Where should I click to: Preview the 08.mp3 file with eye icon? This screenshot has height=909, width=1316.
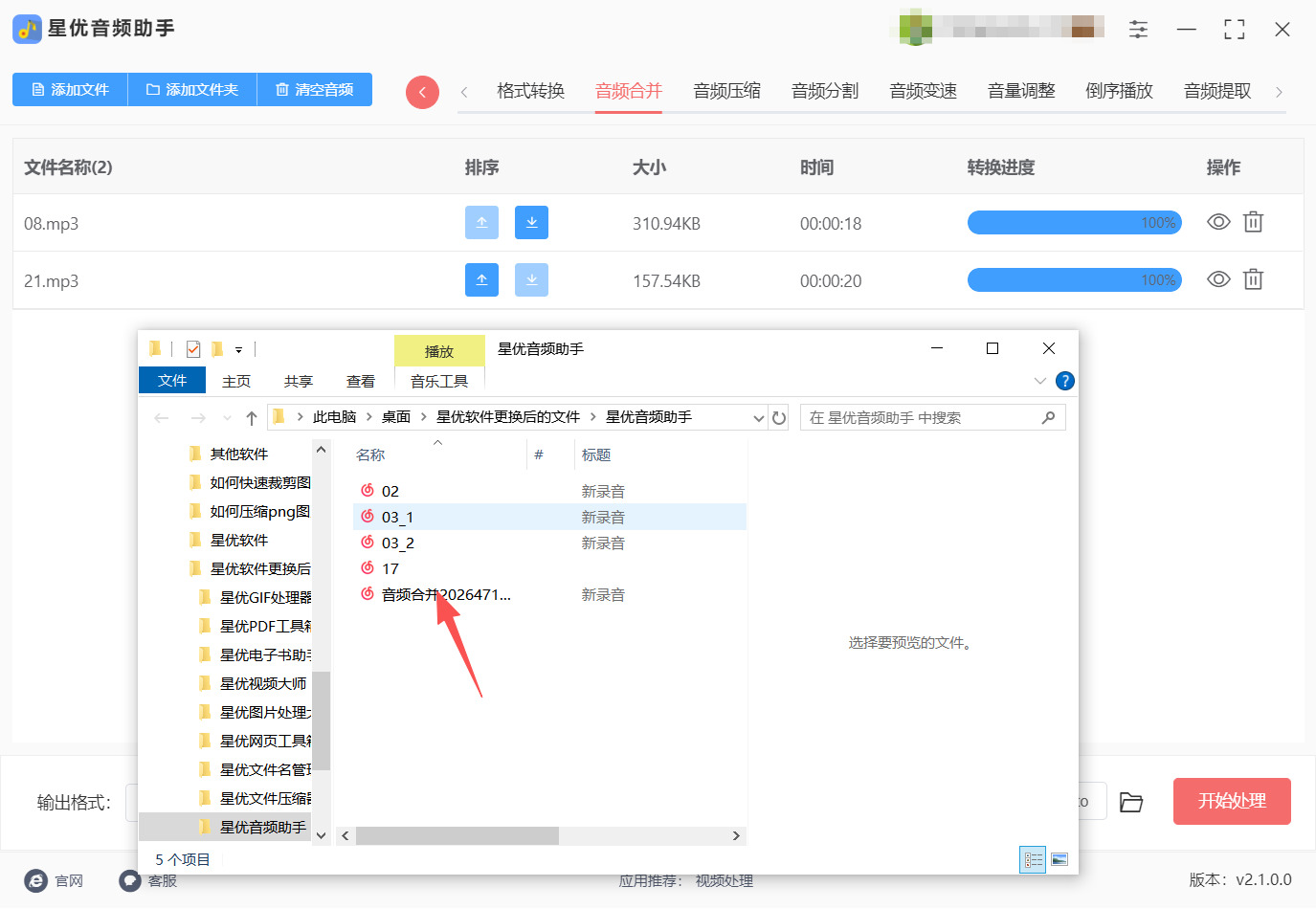1218,222
